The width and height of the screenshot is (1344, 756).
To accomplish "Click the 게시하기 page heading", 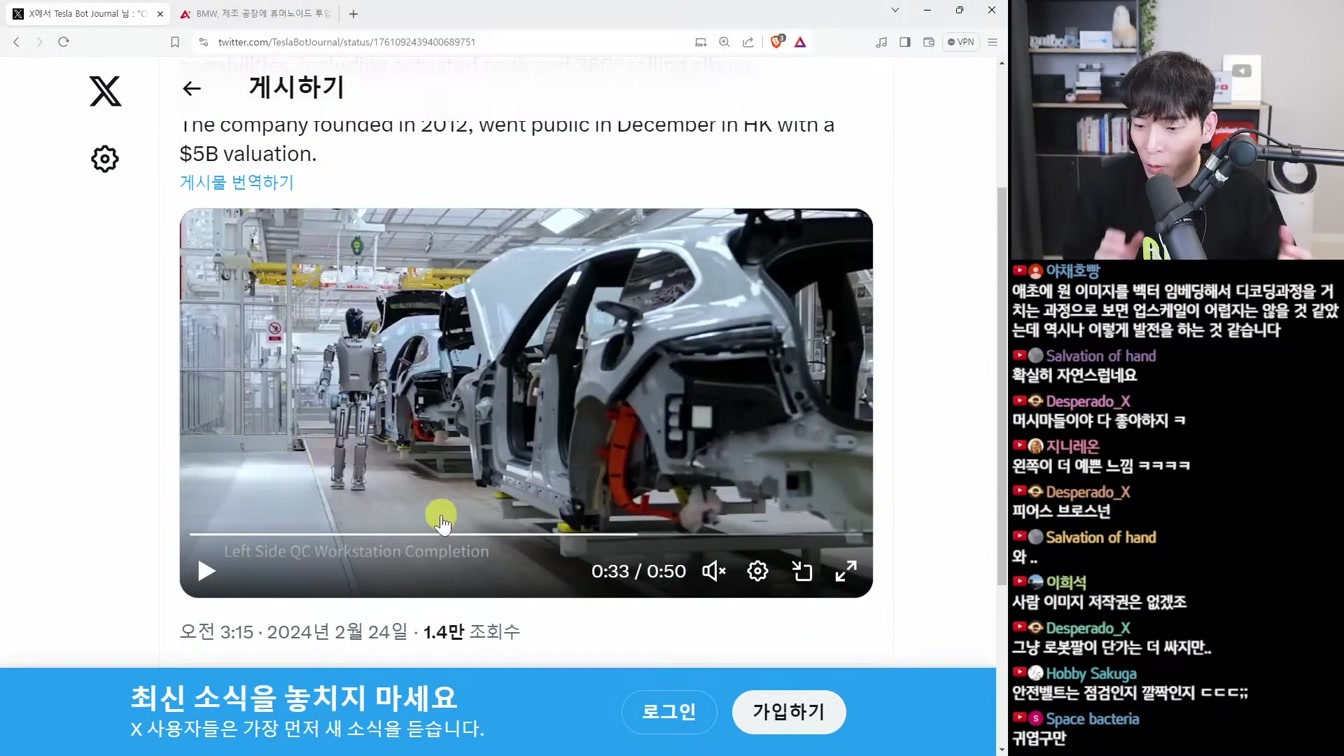I will pyautogui.click(x=296, y=87).
